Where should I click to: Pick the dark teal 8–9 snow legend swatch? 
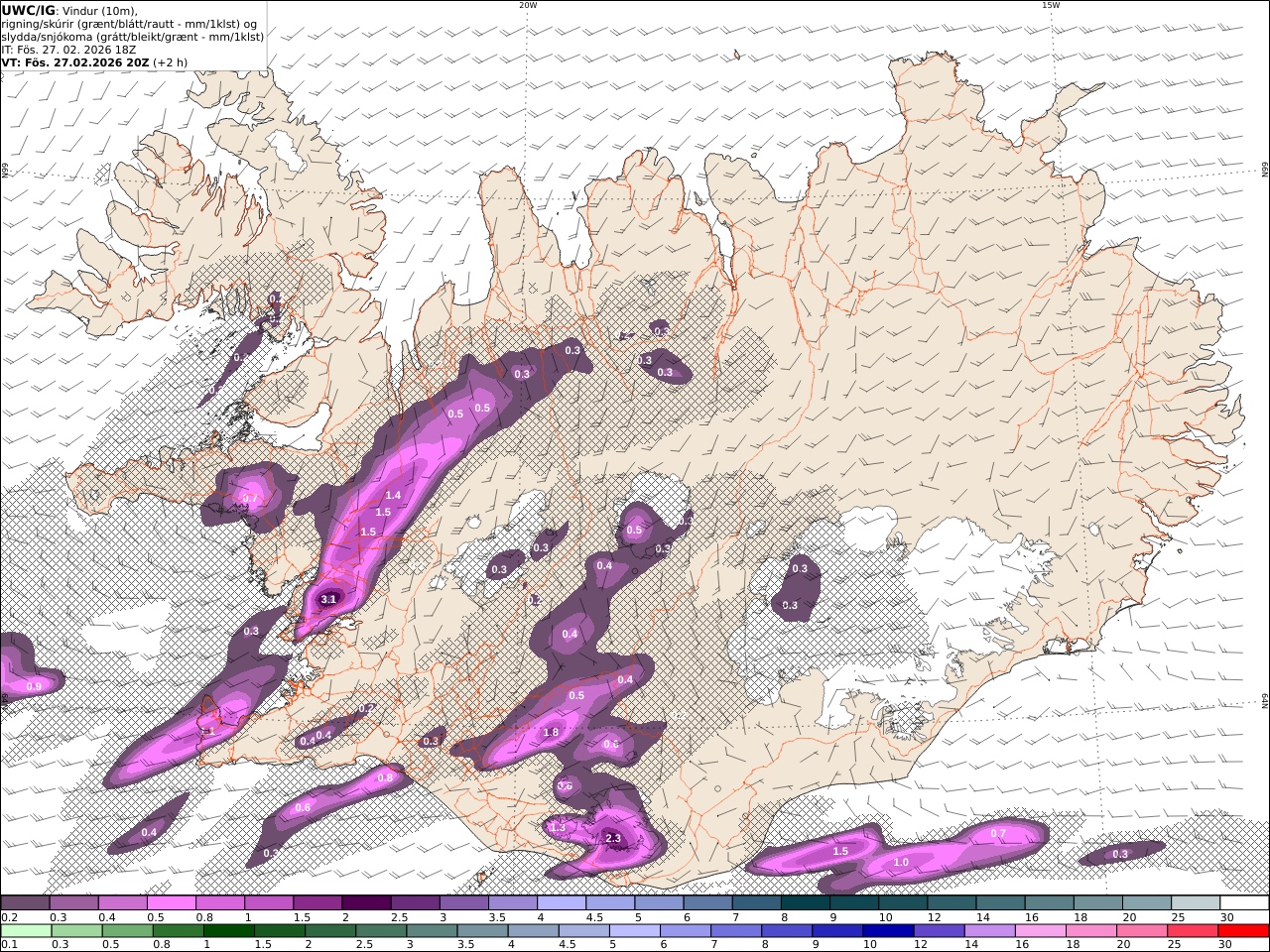point(805,902)
